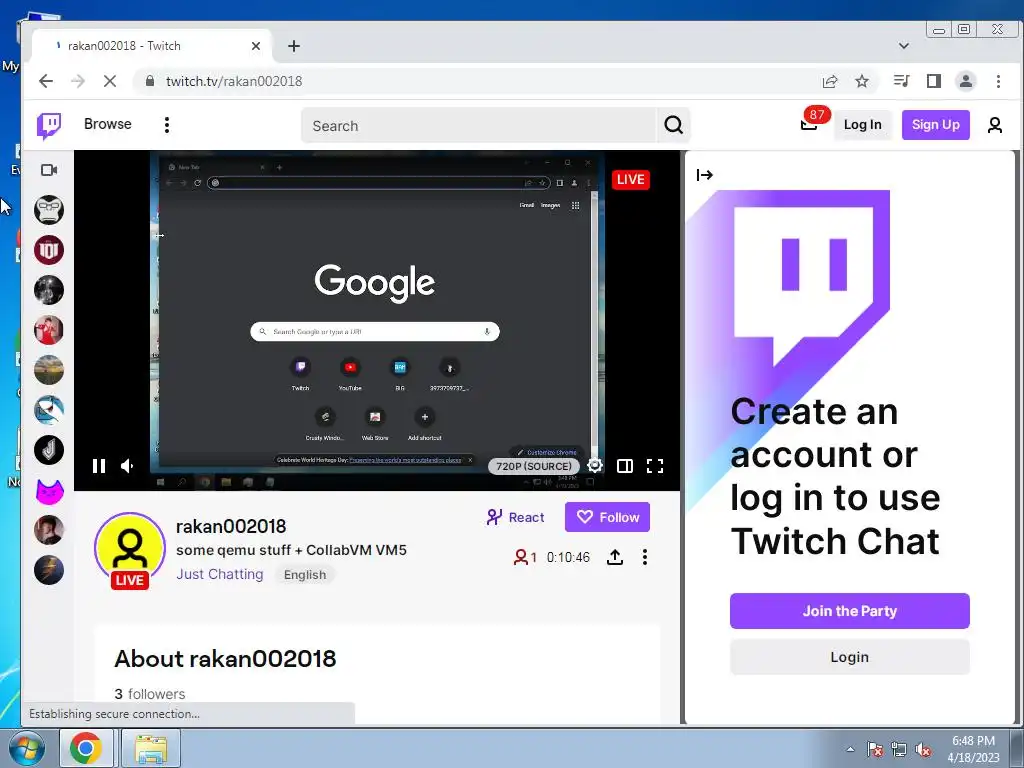The height and width of the screenshot is (768, 1024).
Task: Click the Chrome taskbar icon
Action: point(86,748)
